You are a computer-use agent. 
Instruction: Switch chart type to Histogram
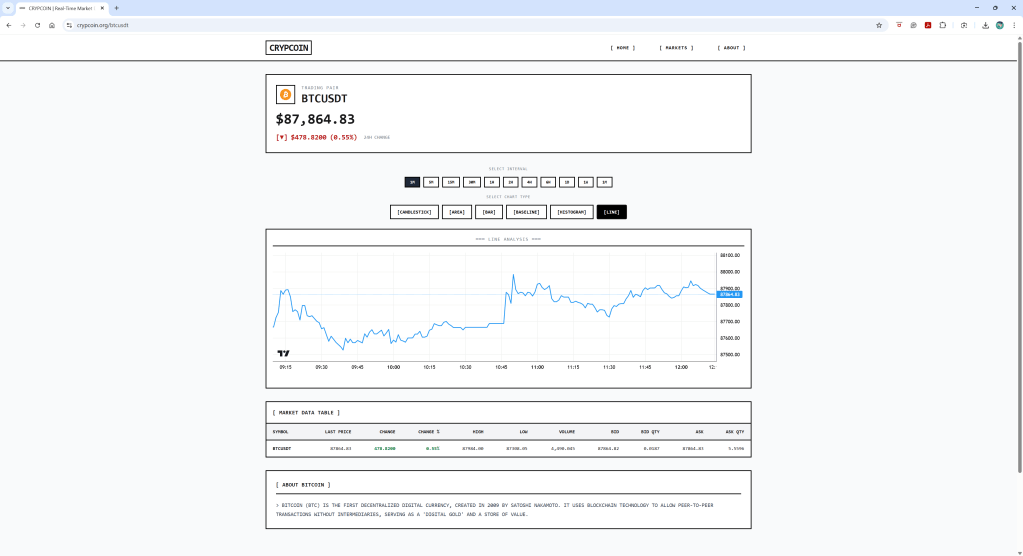click(571, 212)
